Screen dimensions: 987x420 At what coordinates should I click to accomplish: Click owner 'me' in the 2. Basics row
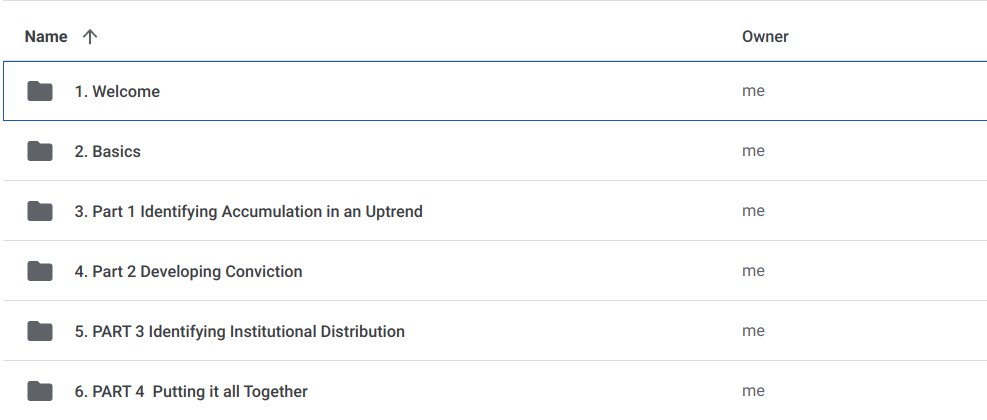tap(753, 151)
